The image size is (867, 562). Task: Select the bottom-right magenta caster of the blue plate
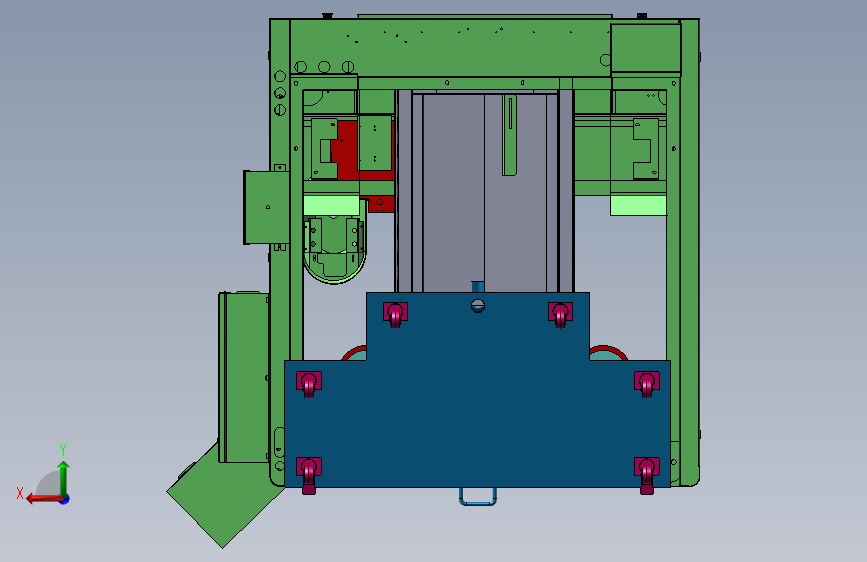tap(647, 475)
